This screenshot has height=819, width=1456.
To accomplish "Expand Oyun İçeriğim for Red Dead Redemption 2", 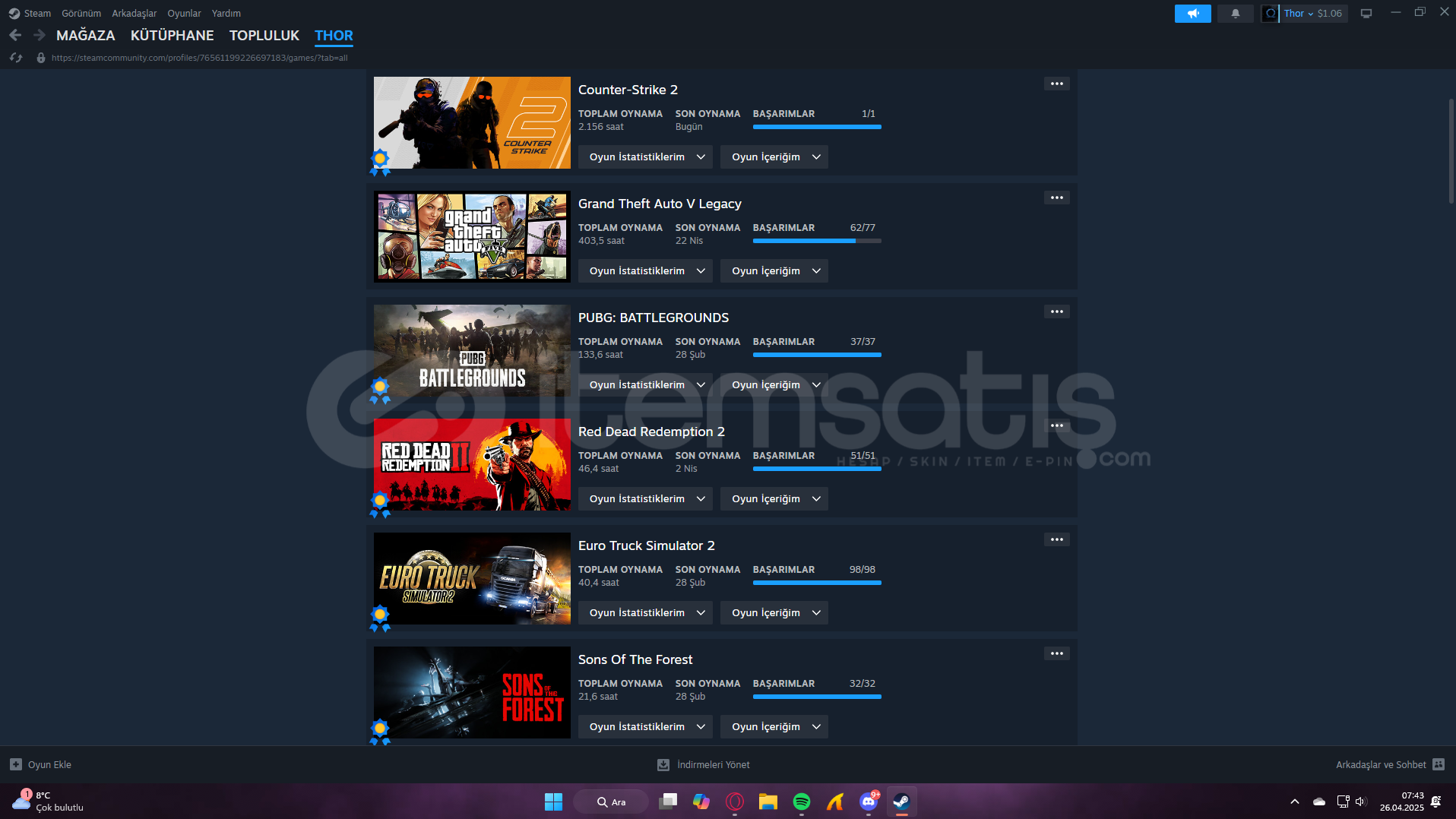I will 774,498.
